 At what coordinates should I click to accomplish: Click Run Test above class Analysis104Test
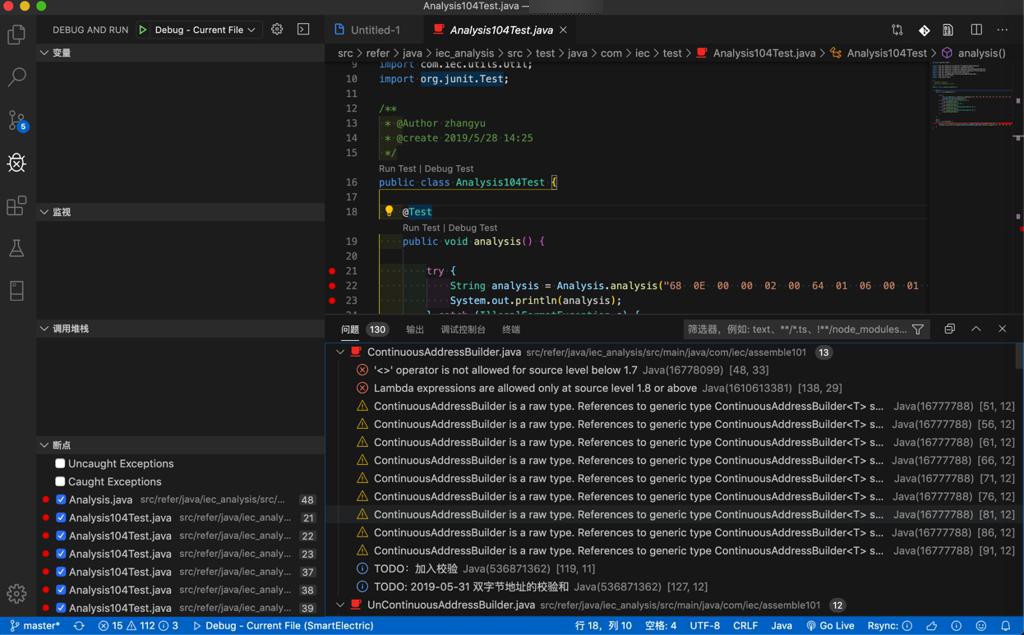[x=397, y=169]
